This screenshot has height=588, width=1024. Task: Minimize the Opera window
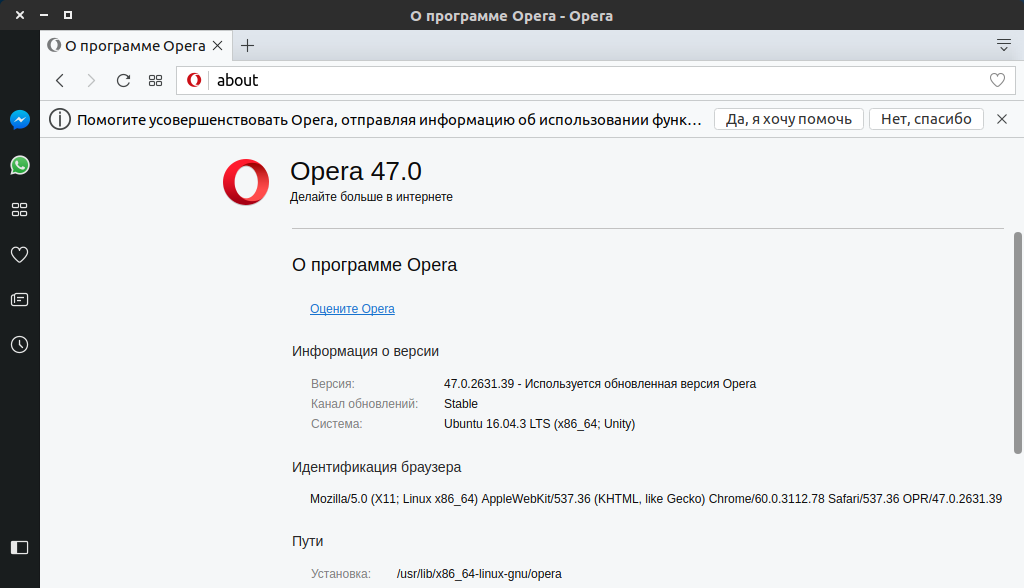pos(44,14)
